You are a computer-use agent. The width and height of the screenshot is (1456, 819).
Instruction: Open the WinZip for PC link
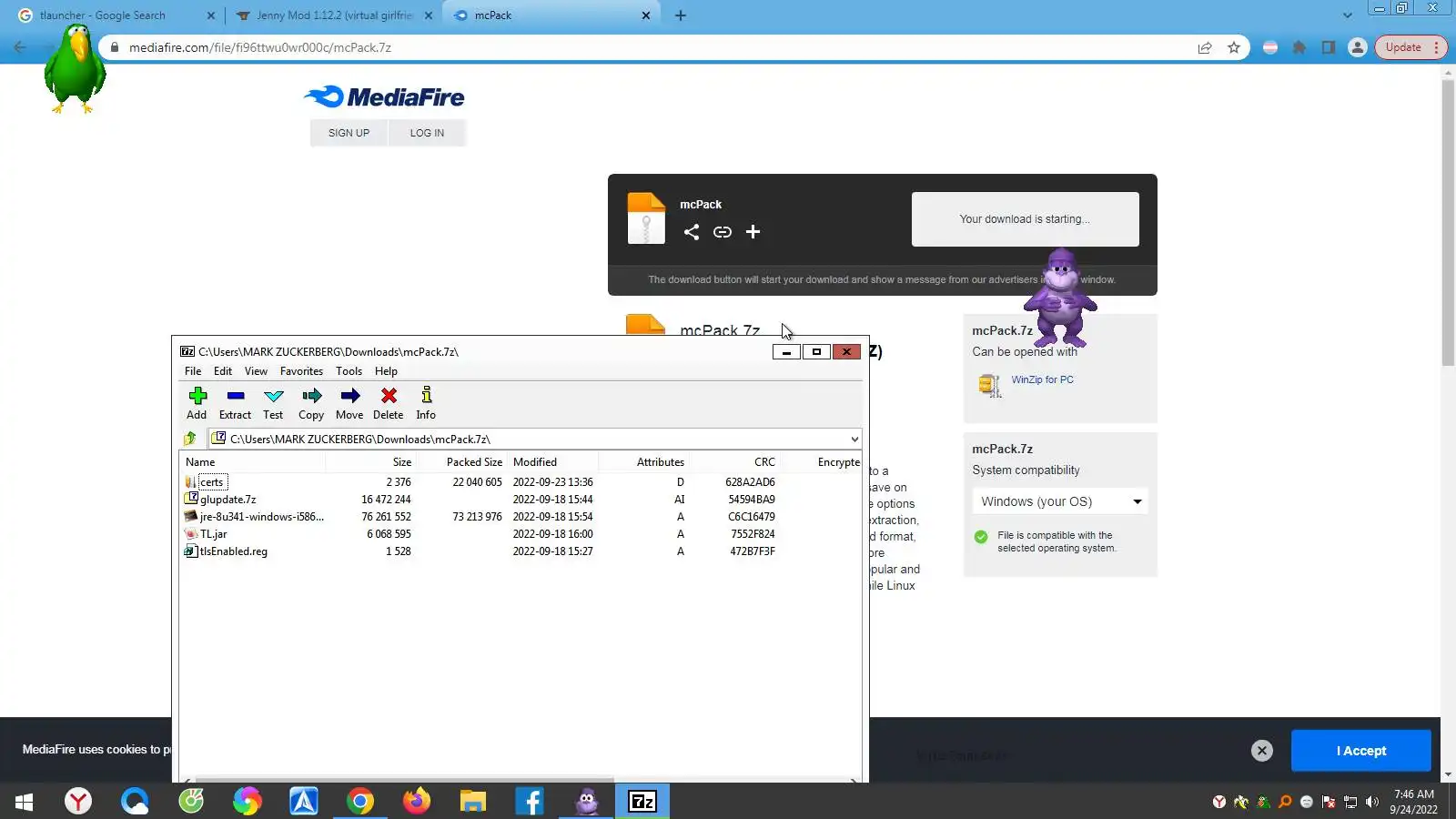tap(1042, 379)
